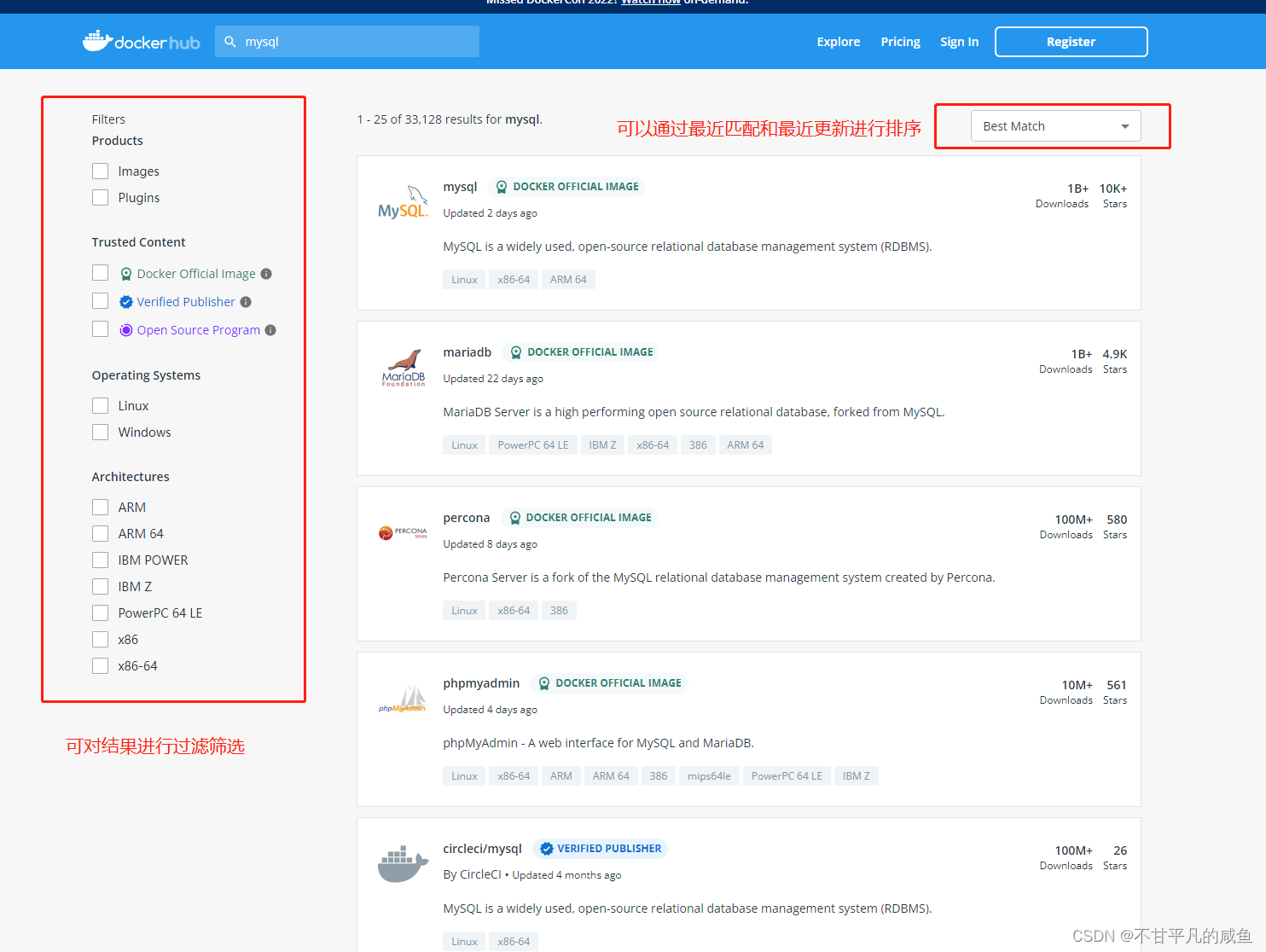Viewport: 1266px width, 952px height.
Task: Select the x86 architecture checkbox
Action: tap(101, 640)
